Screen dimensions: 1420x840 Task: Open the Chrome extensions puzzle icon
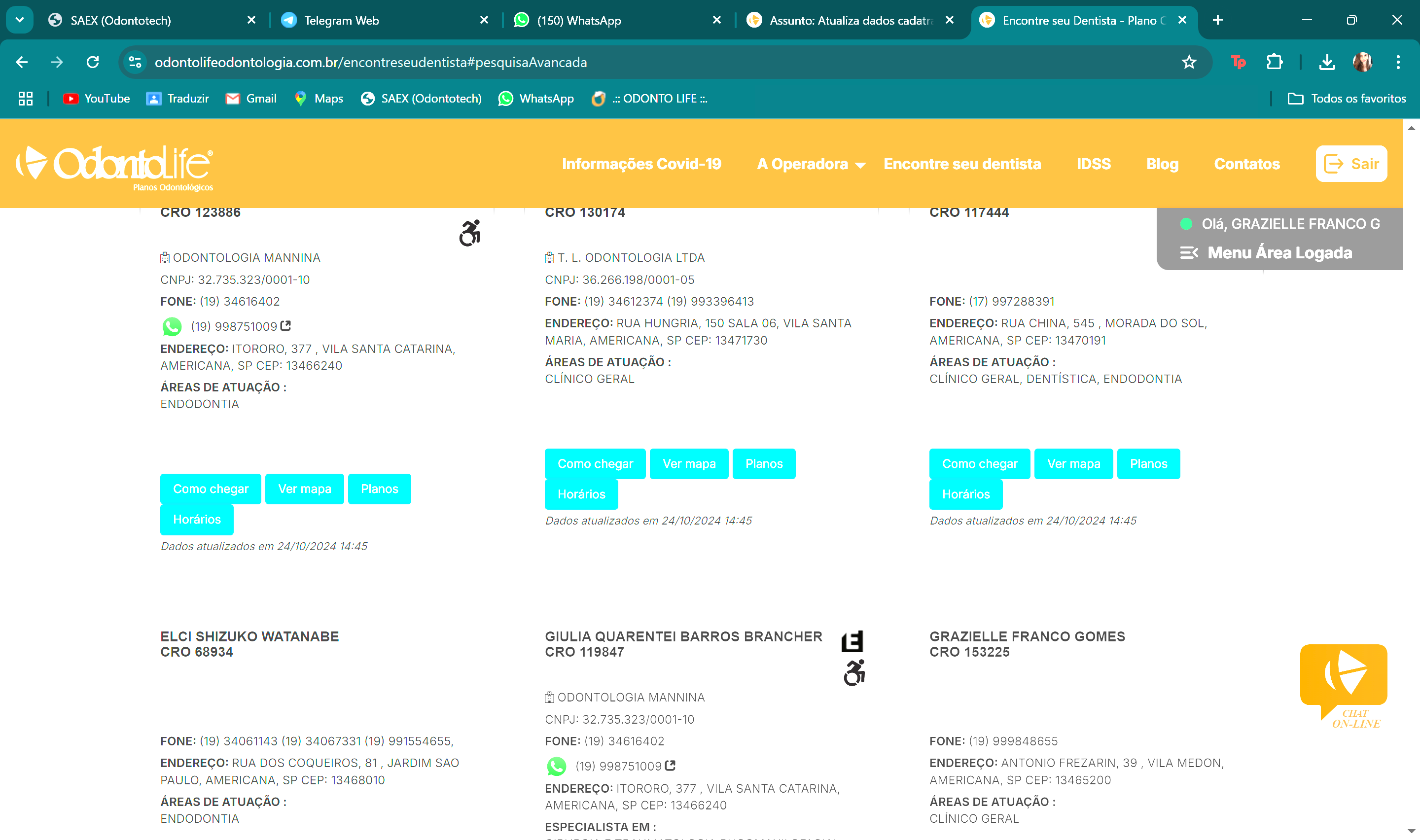pos(1275,62)
